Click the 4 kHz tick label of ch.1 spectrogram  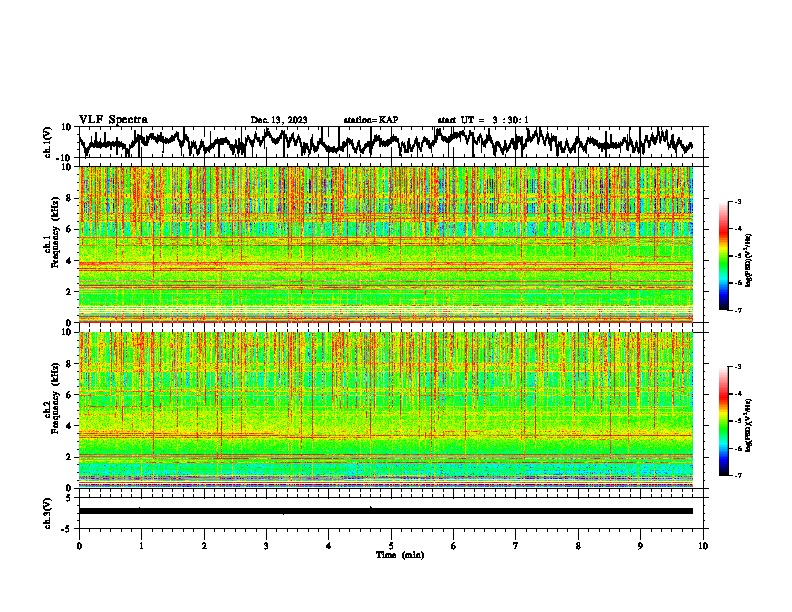click(x=70, y=261)
